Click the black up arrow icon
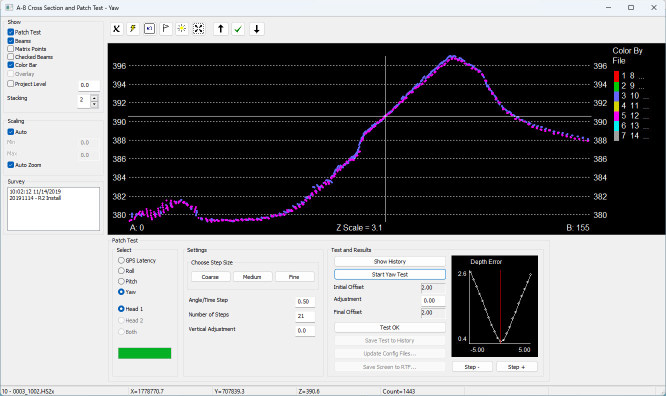Viewport: 666px width, 396px height. [x=221, y=29]
